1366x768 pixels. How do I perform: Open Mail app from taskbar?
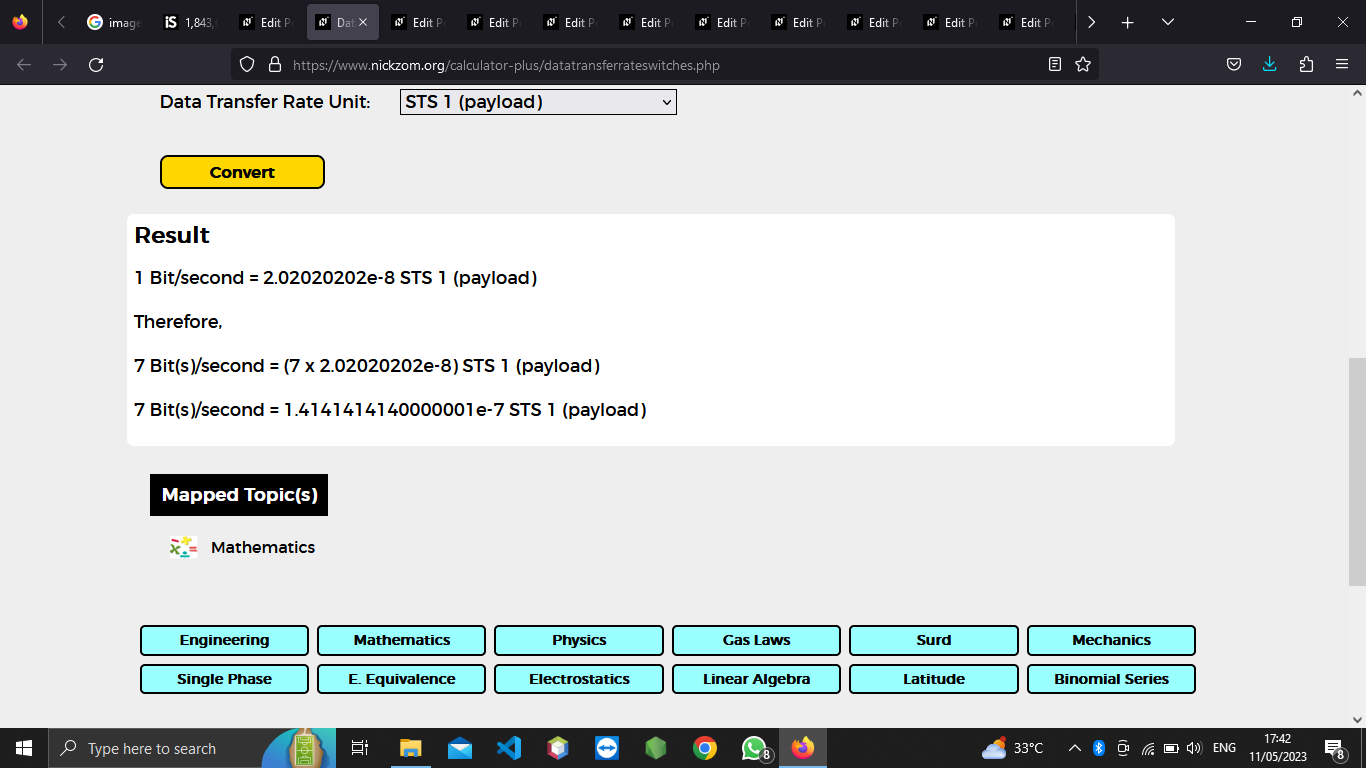(x=460, y=748)
